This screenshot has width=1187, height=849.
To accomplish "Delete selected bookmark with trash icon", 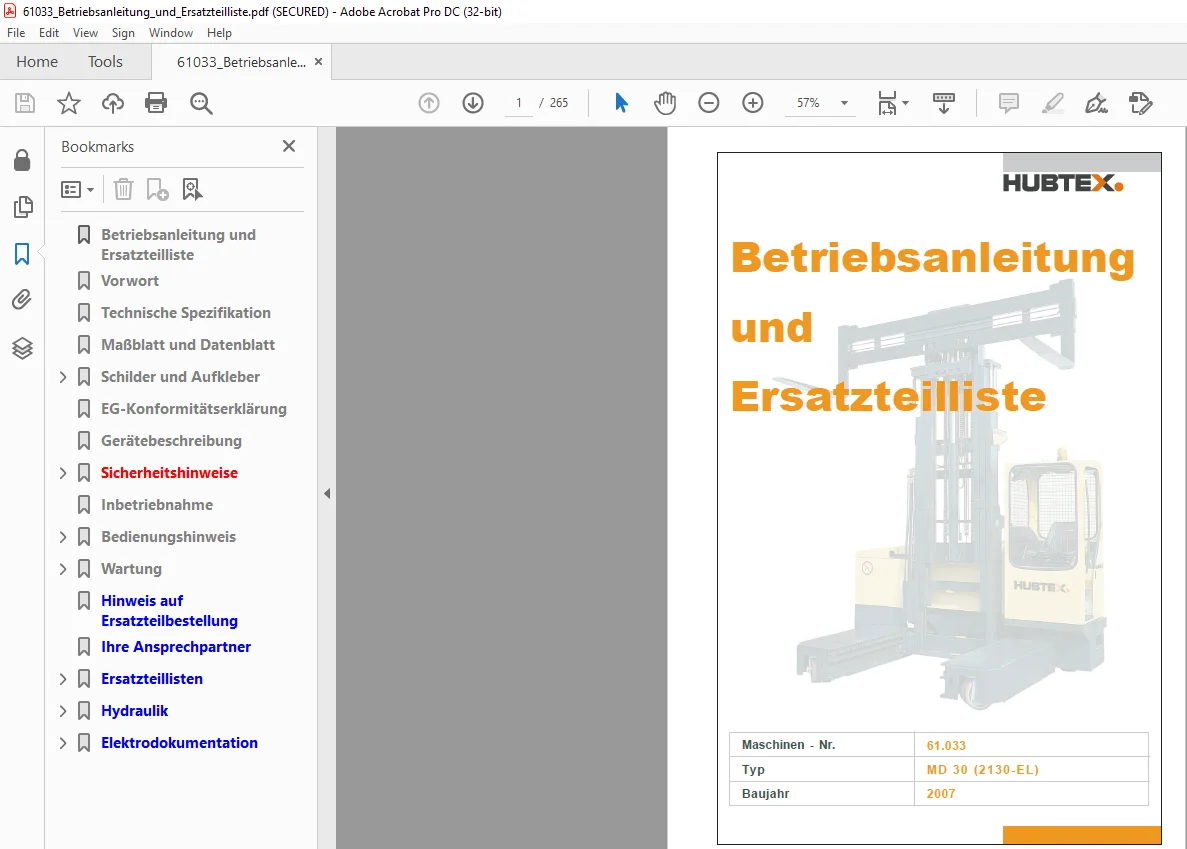I will click(x=123, y=189).
